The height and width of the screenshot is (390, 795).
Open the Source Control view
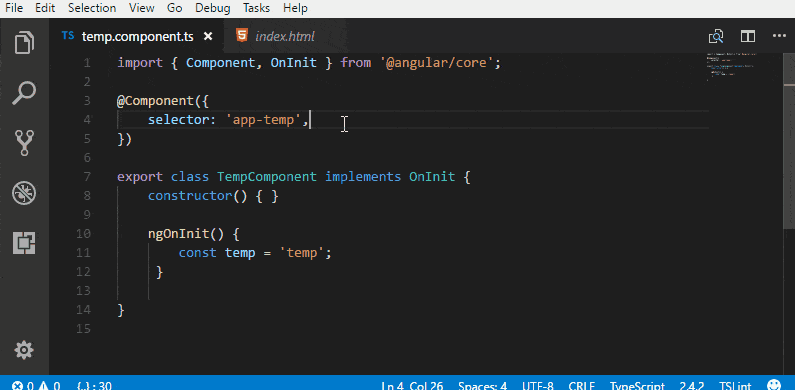pos(24,143)
